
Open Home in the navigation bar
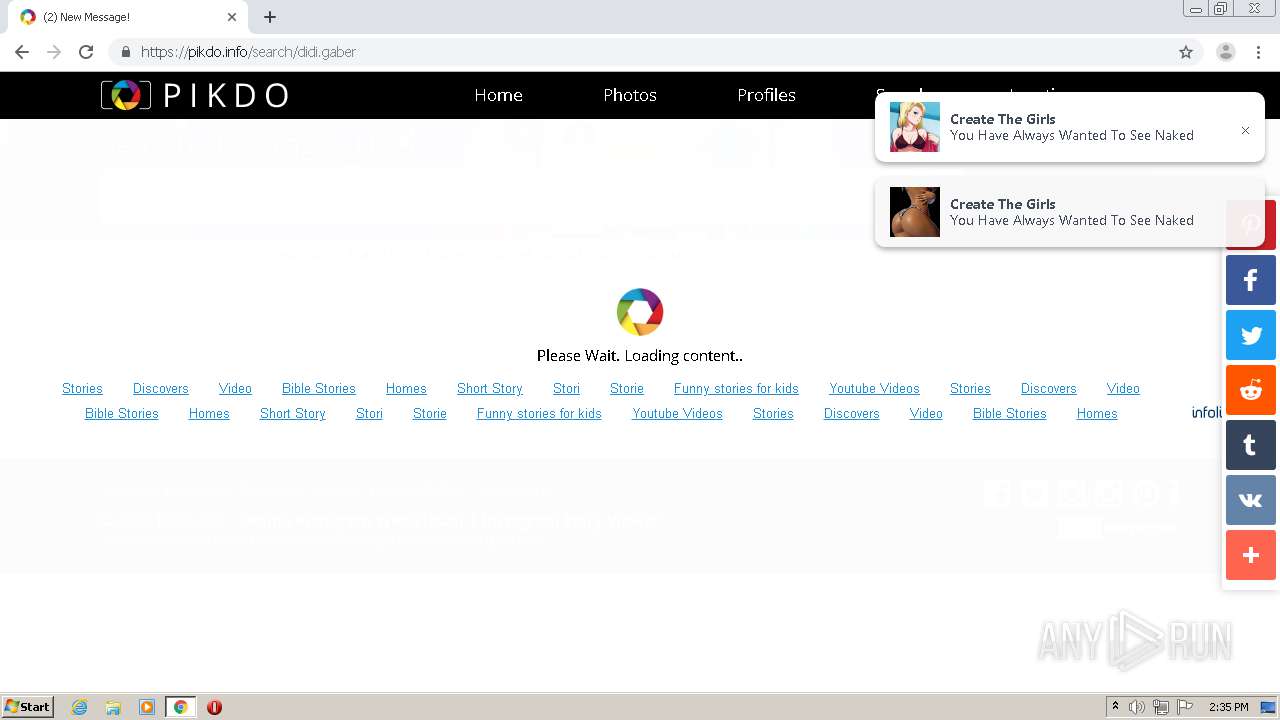point(498,95)
